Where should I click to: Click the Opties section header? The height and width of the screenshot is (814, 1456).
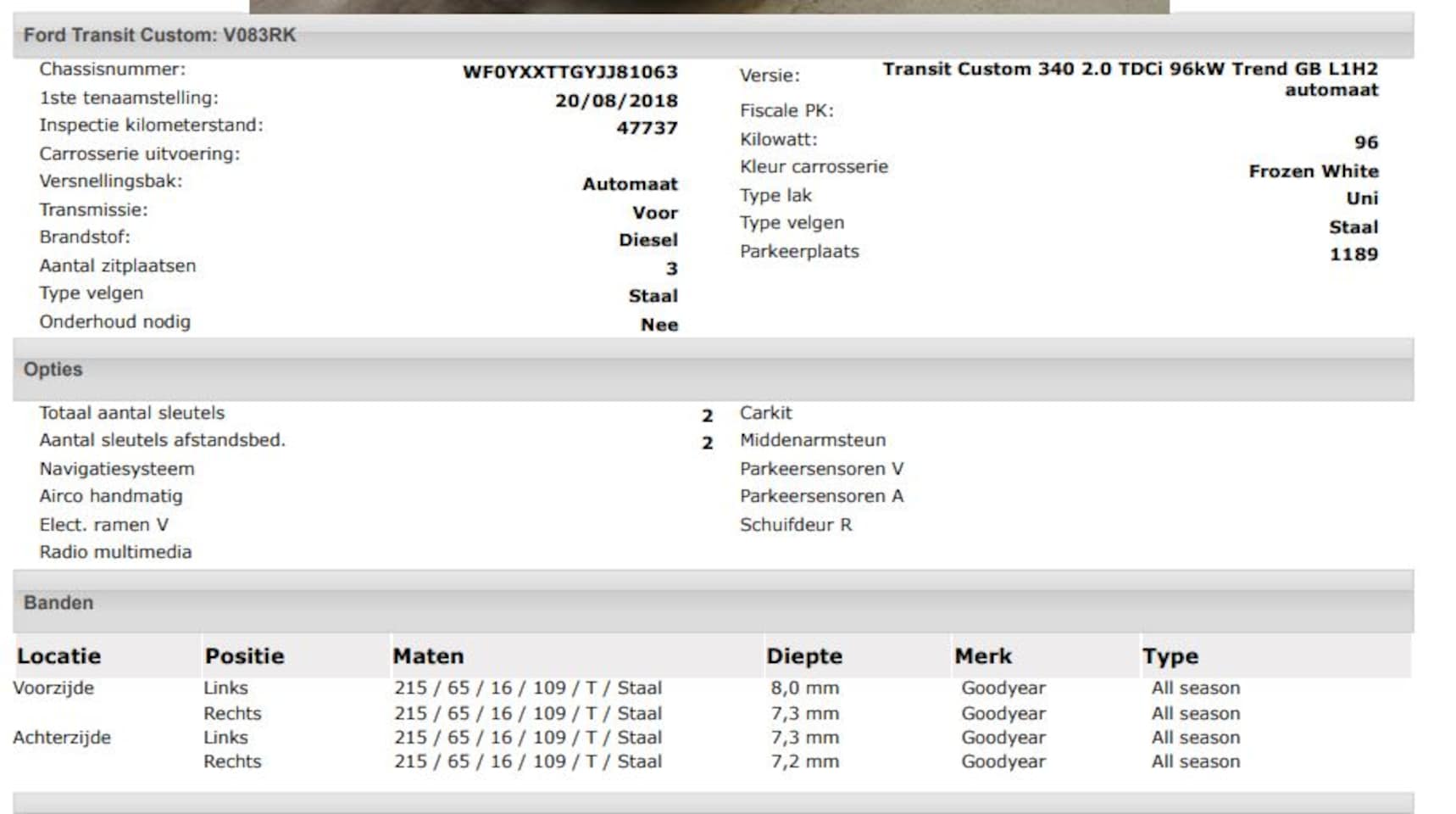coord(53,370)
